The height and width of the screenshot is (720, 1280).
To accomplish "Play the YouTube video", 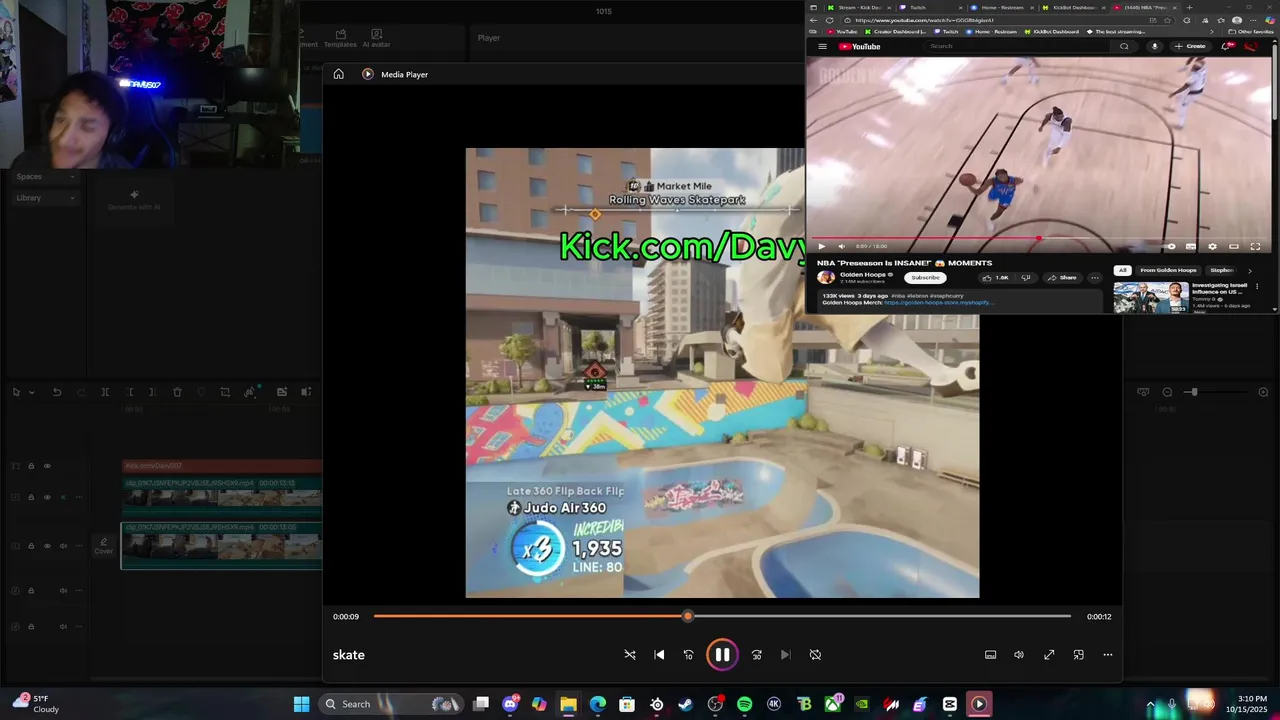I will (821, 246).
